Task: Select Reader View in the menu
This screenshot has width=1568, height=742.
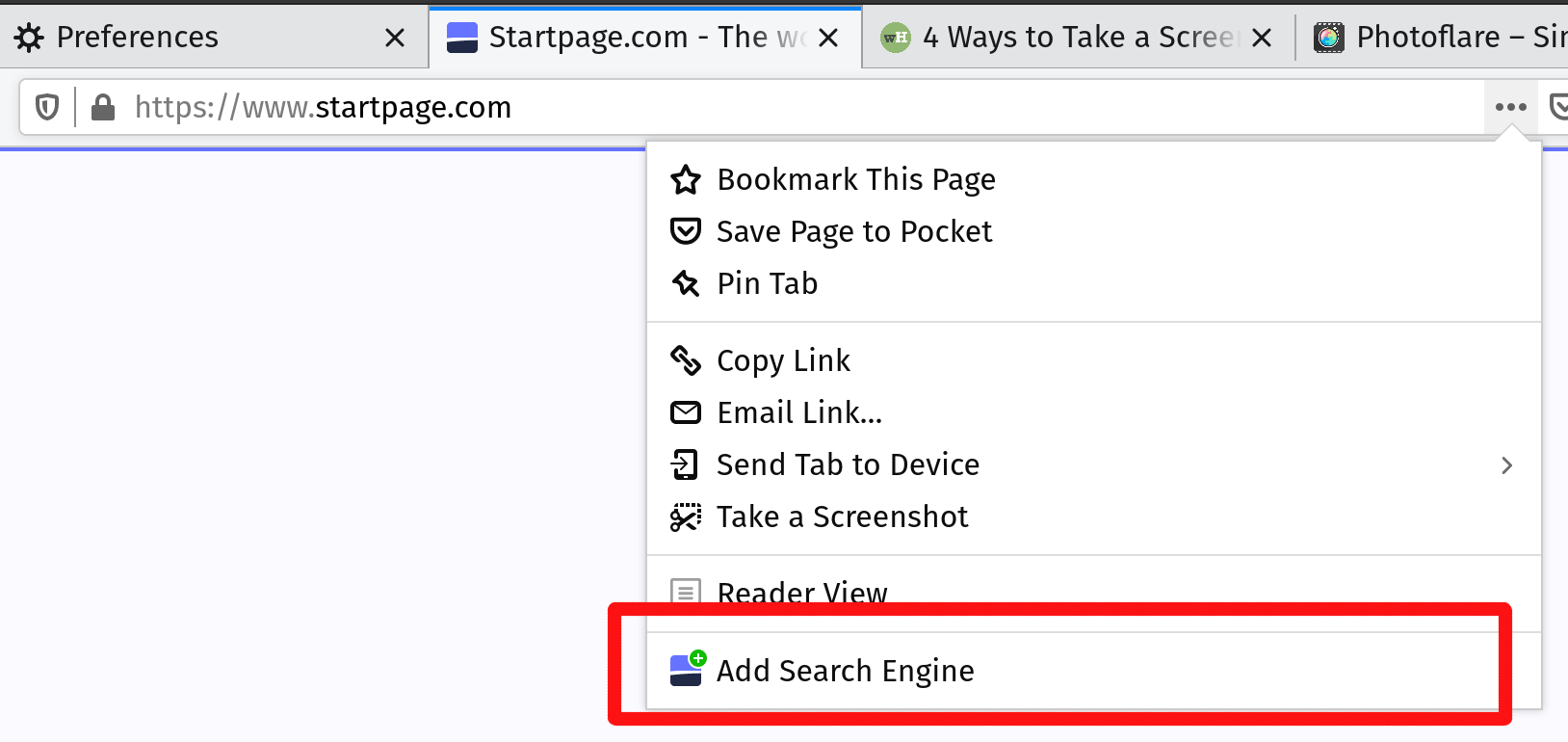Action: (801, 592)
